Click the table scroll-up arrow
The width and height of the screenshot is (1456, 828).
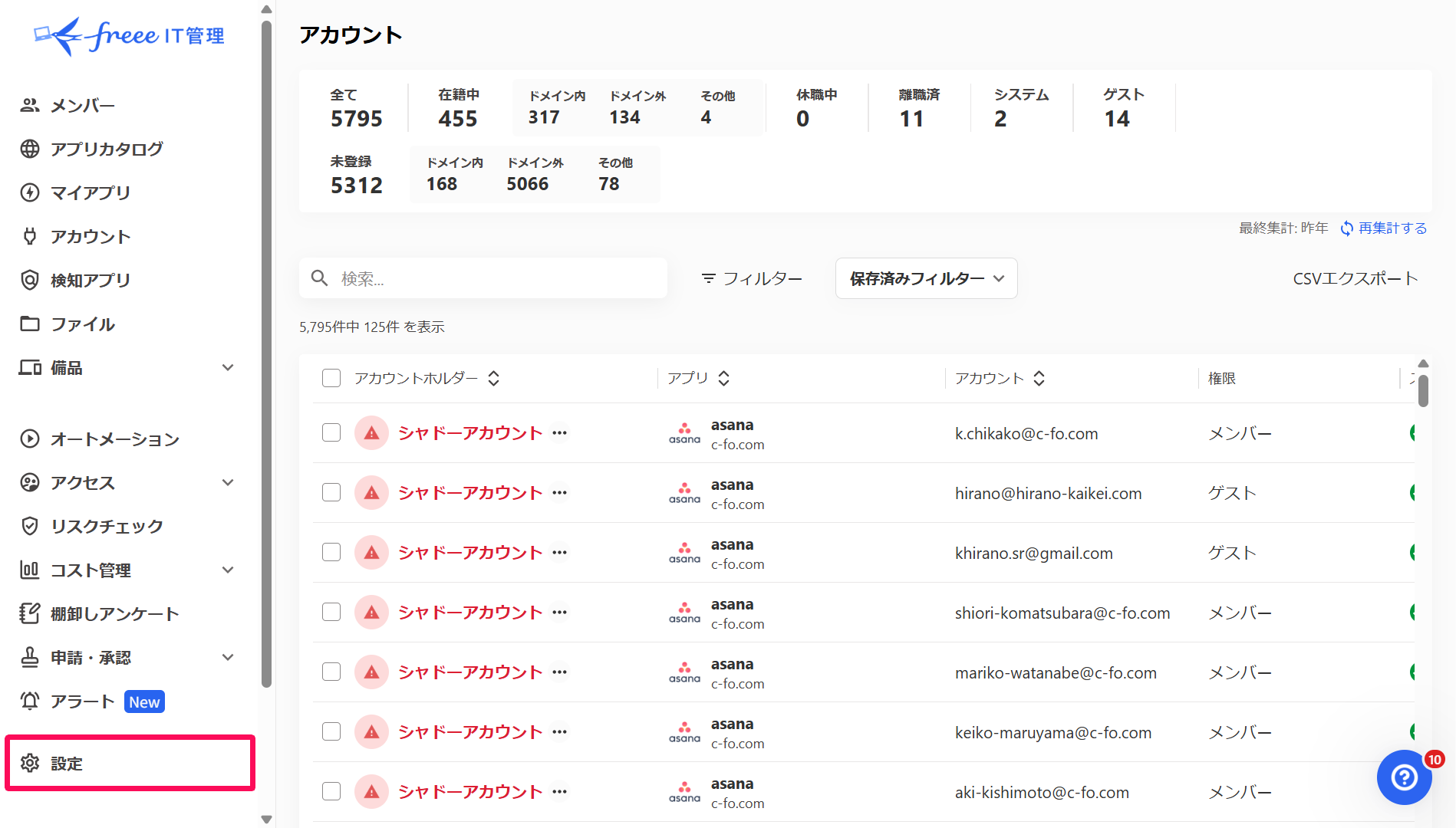[x=1423, y=363]
